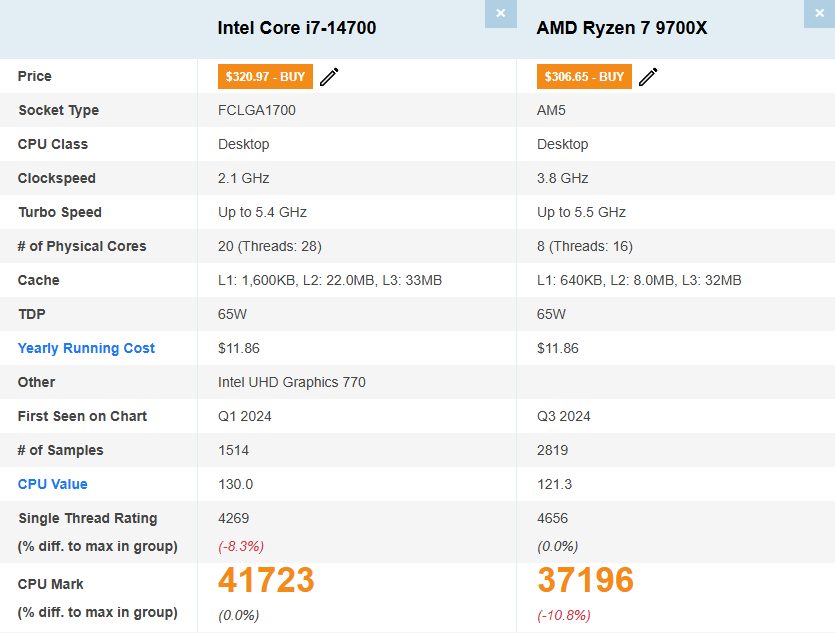Click the Intel Core i7-14700 heading
Image resolution: width=835 pixels, height=633 pixels.
click(x=297, y=28)
